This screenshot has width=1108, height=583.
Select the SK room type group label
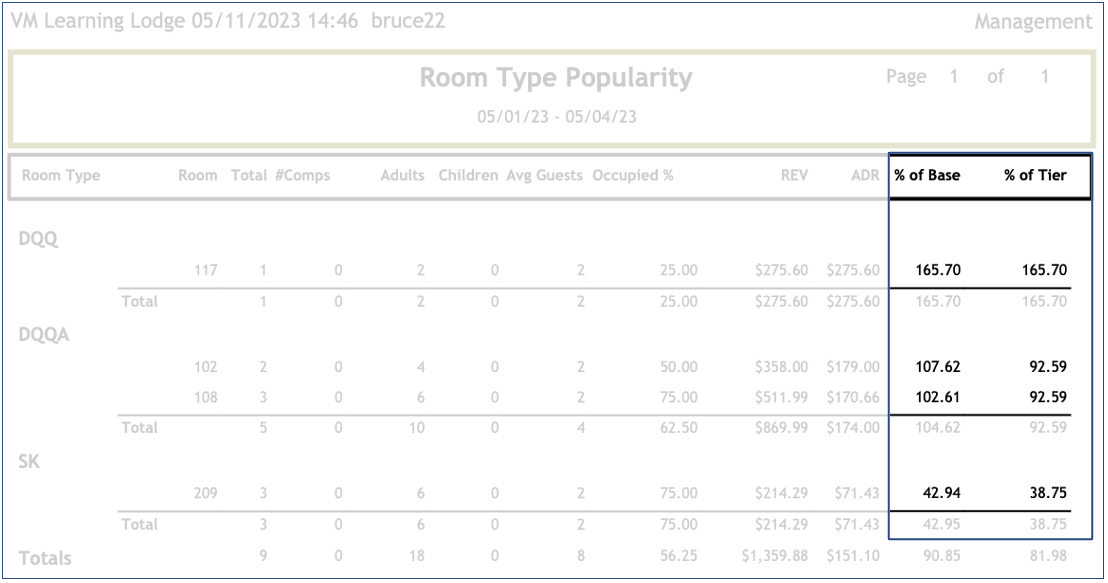pyautogui.click(x=30, y=461)
